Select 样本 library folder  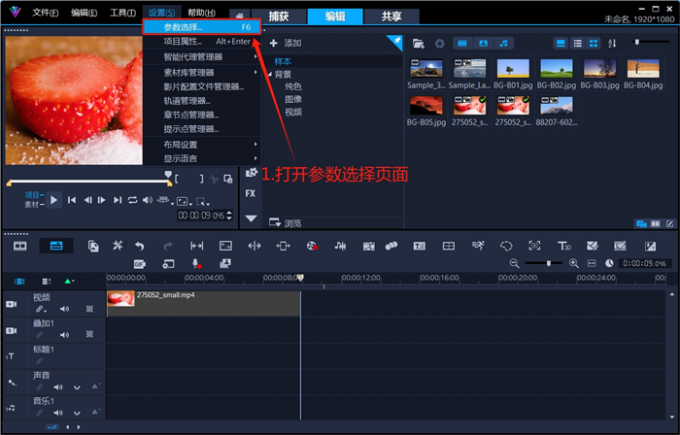283,62
